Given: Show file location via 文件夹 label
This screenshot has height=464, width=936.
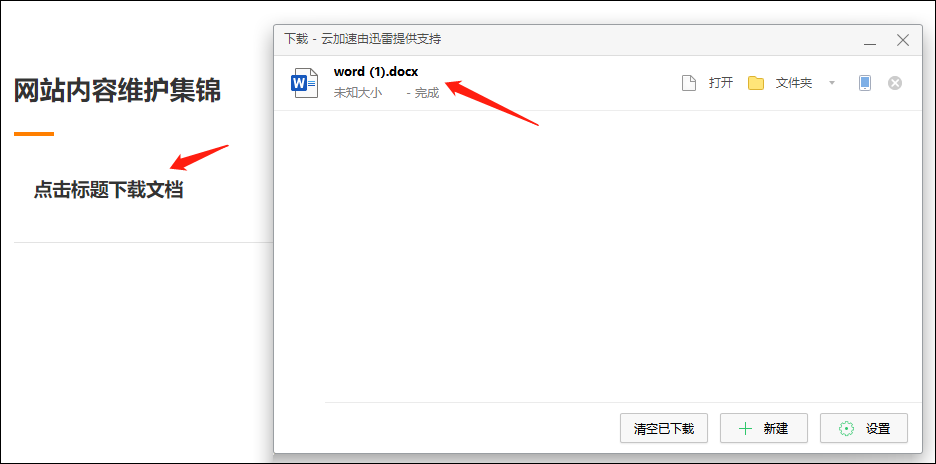Looking at the screenshot, I should click(793, 83).
